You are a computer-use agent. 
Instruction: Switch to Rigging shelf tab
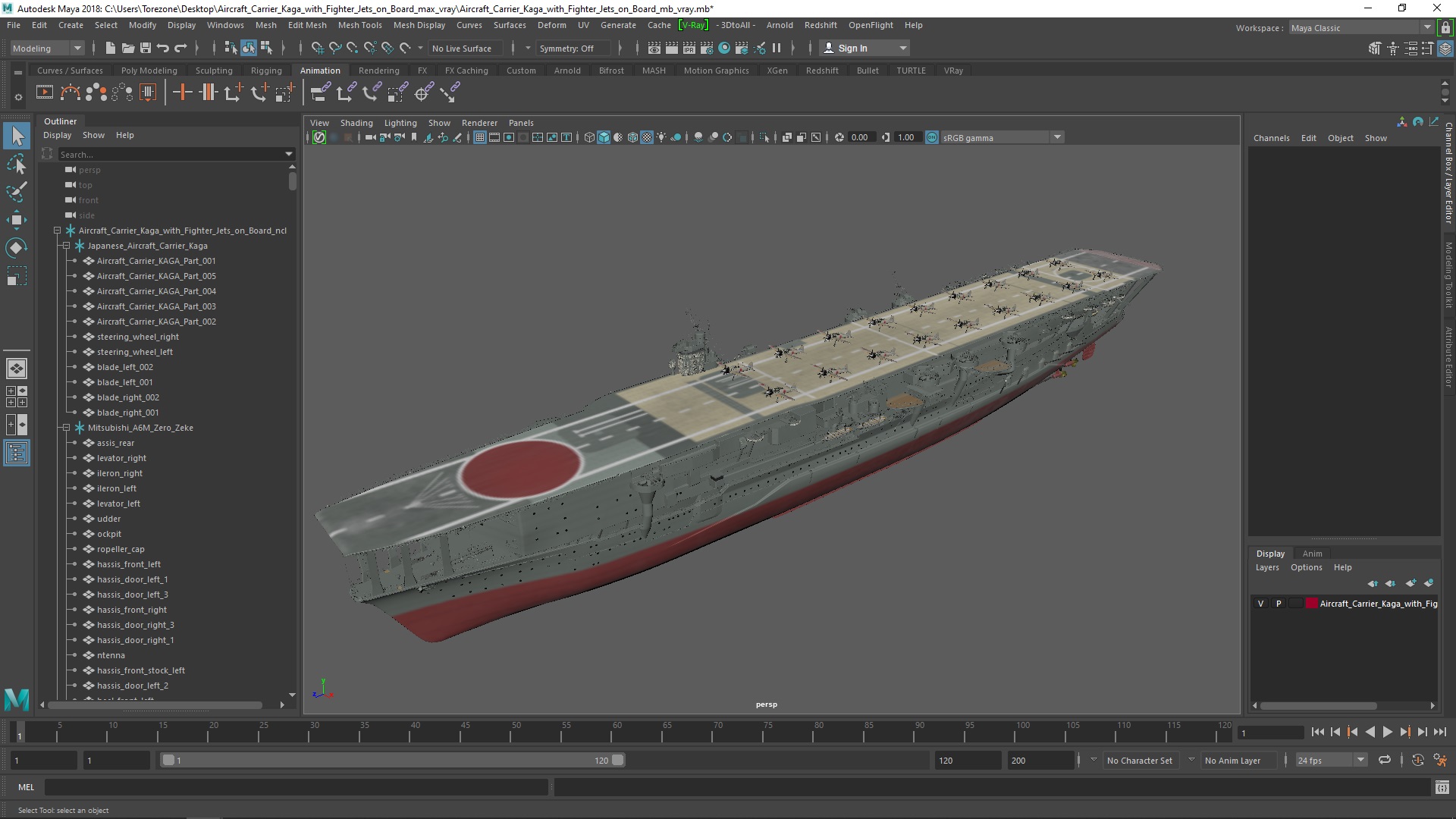point(266,71)
